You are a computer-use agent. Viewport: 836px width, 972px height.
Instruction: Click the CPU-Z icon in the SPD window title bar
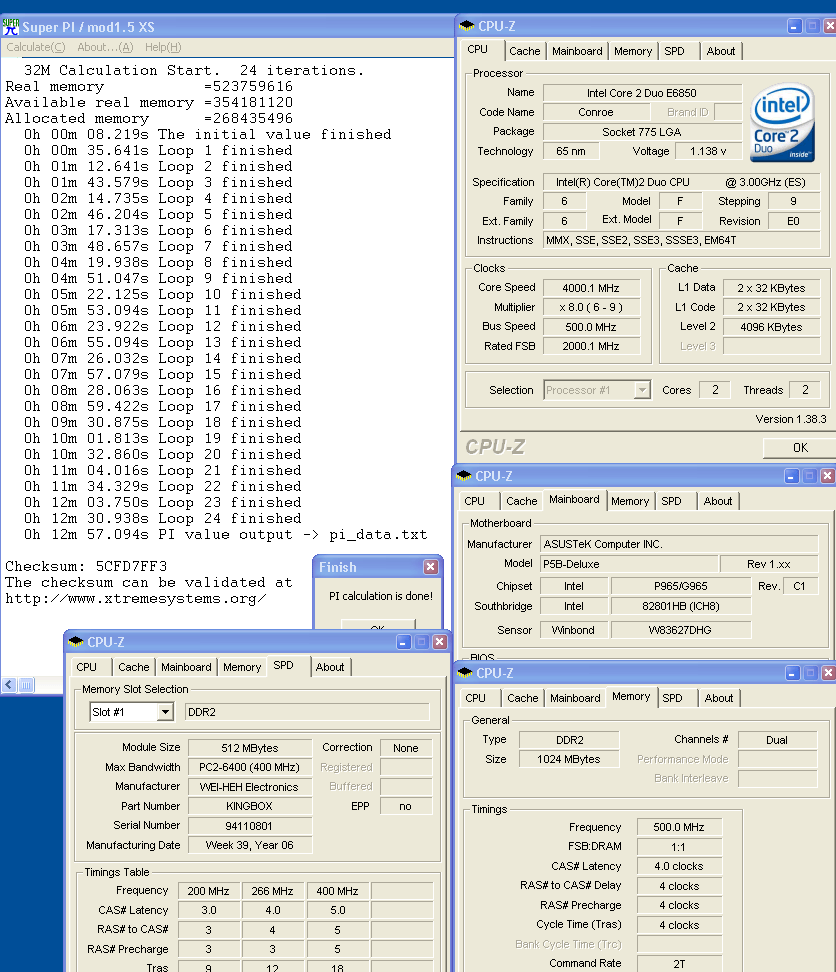(x=76, y=642)
